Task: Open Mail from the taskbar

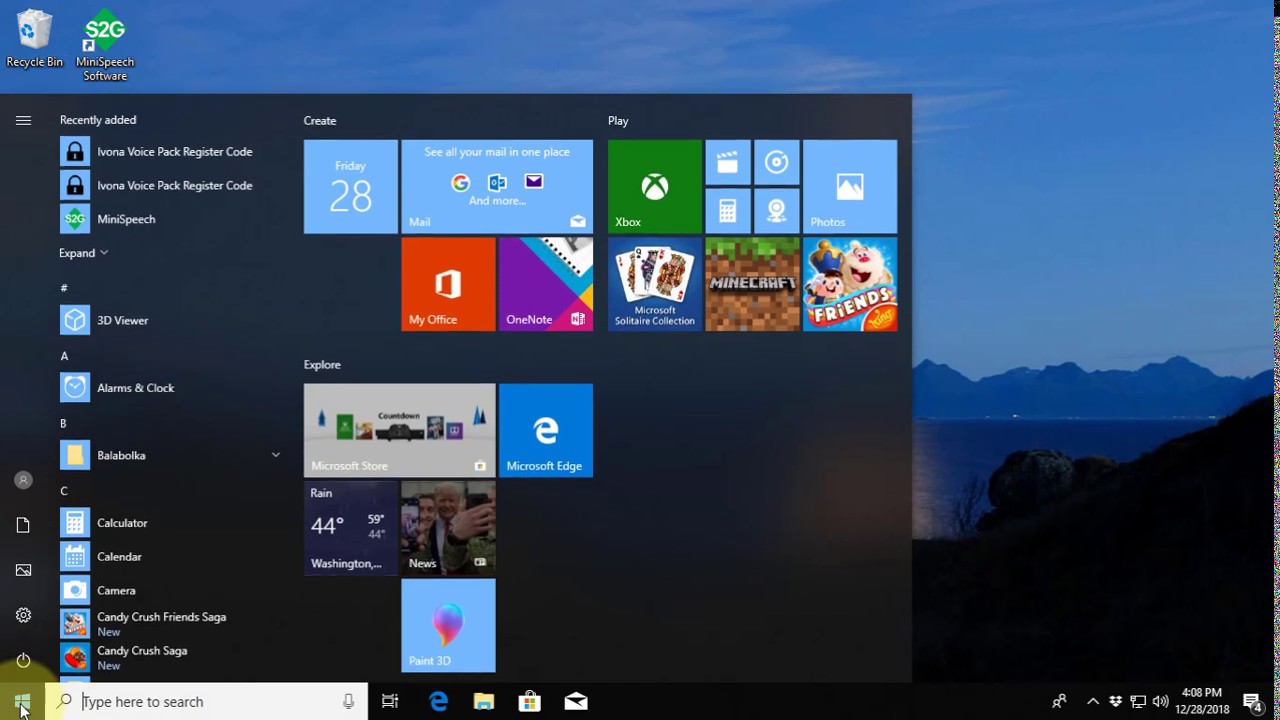Action: 576,702
